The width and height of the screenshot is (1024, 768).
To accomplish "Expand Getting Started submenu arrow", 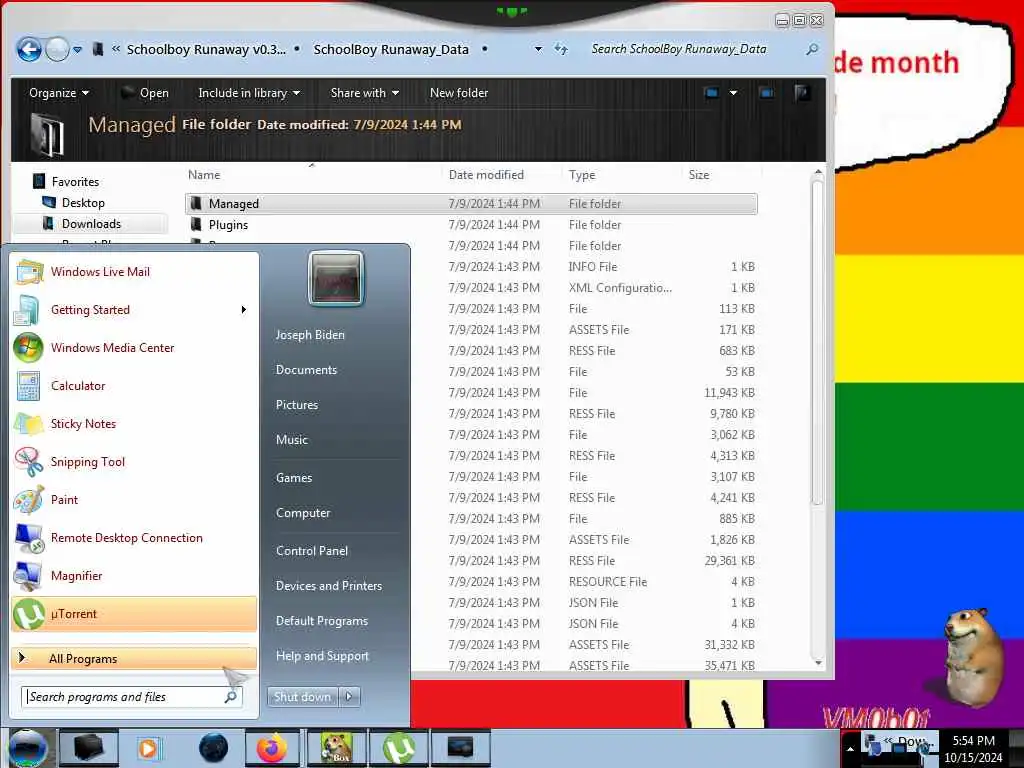I will pyautogui.click(x=244, y=310).
